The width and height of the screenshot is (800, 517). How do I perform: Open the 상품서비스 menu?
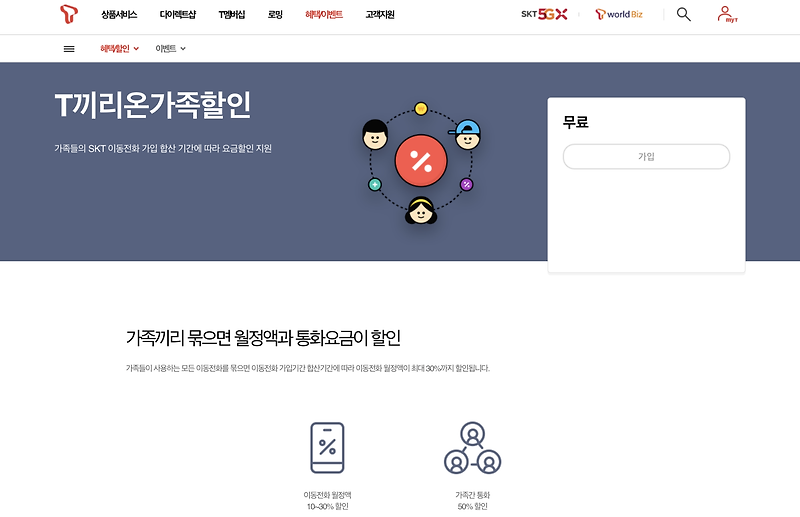click(119, 15)
